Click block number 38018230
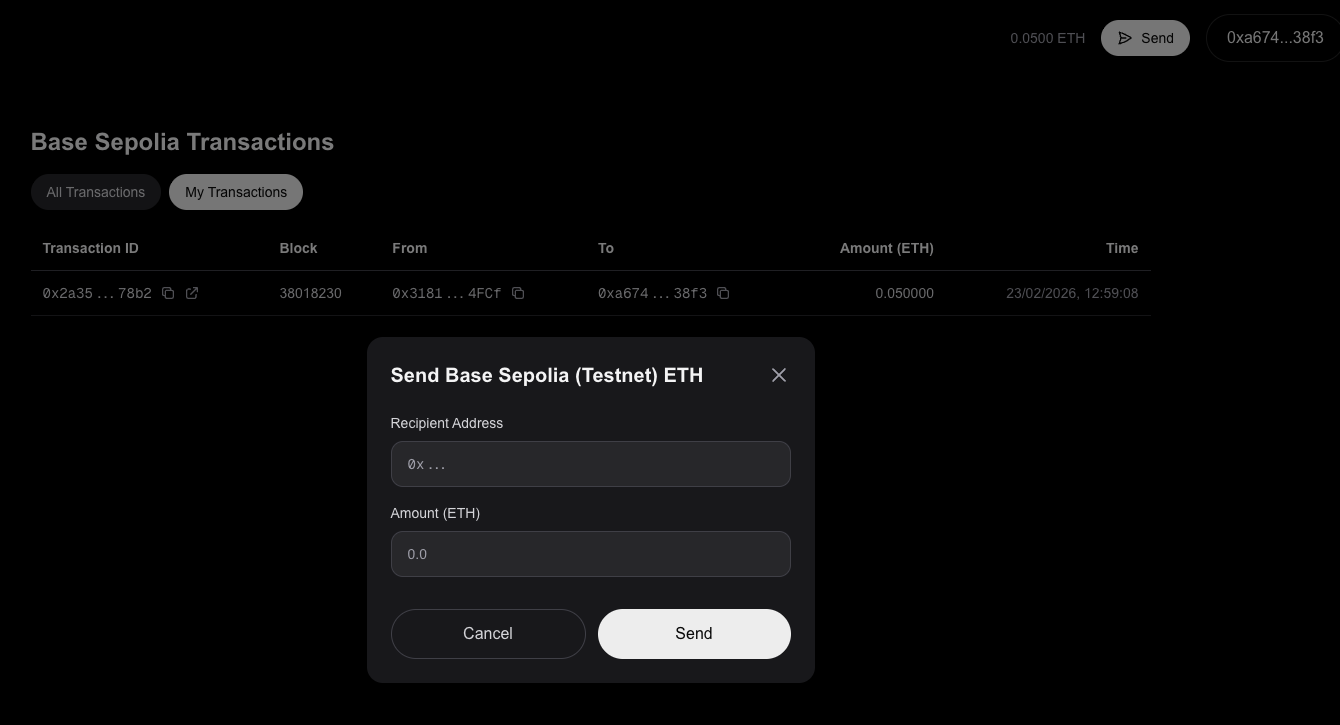This screenshot has width=1340, height=725. [x=310, y=293]
